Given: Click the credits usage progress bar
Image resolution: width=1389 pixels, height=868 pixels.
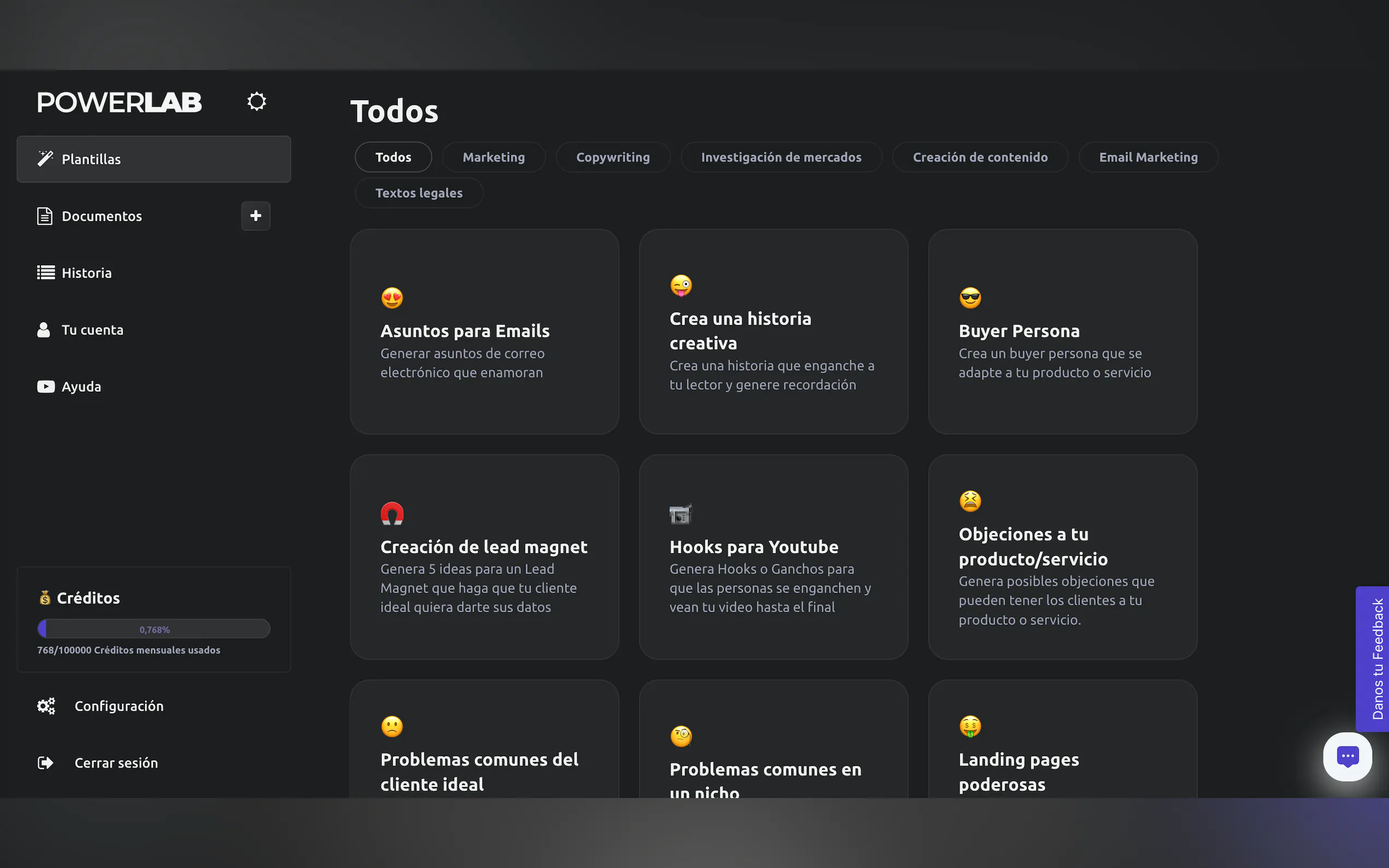Looking at the screenshot, I should pos(154,629).
